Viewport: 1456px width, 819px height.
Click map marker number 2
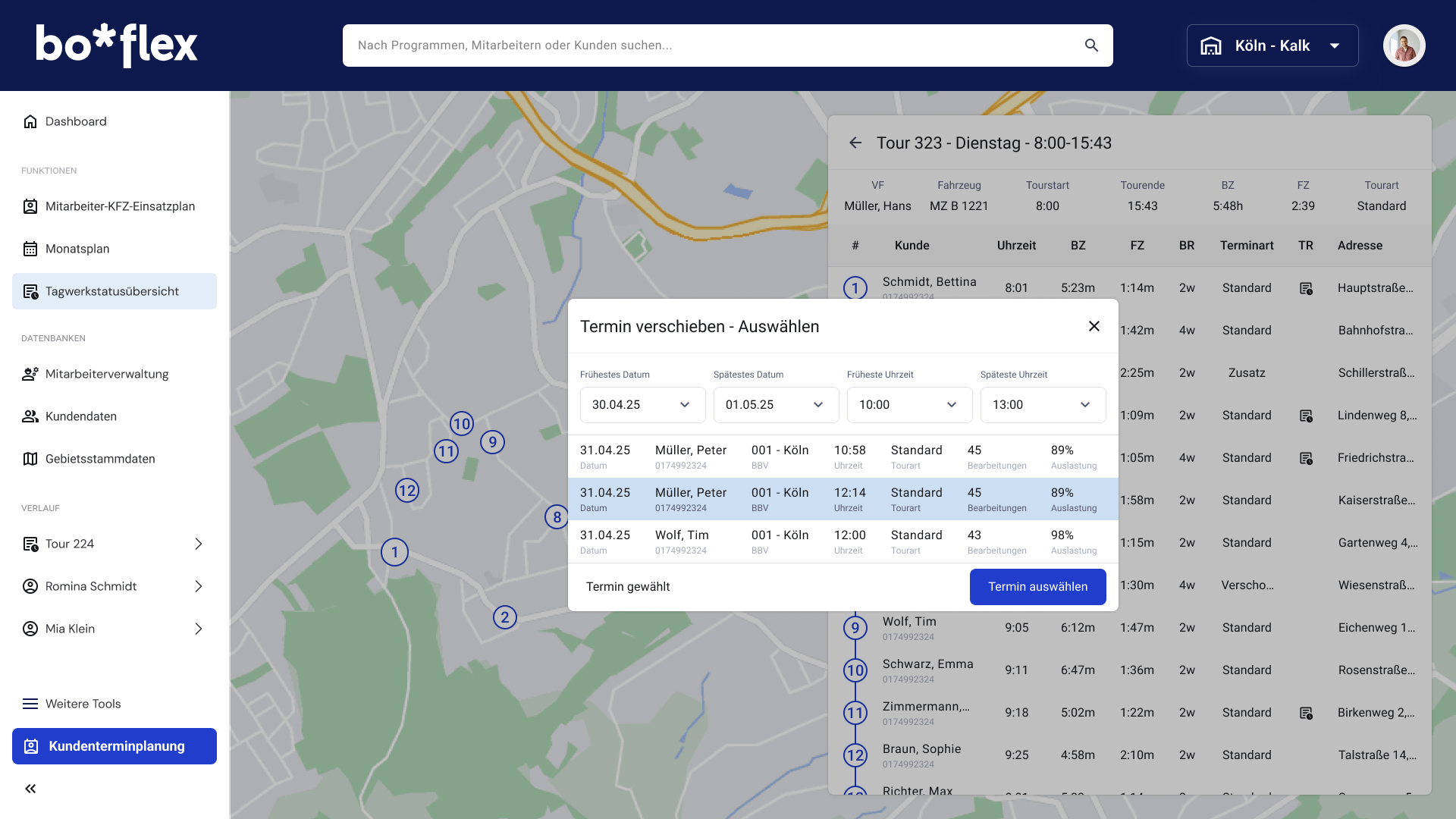point(505,617)
